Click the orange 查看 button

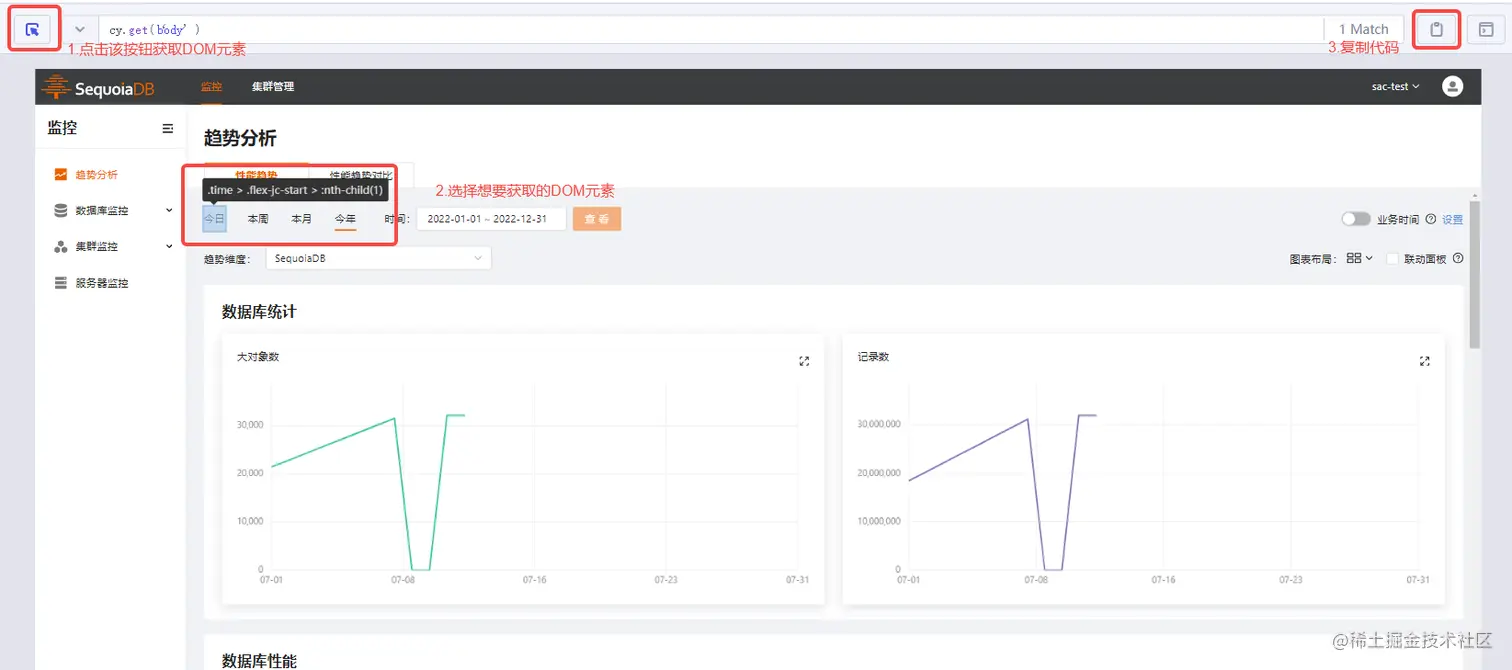pyautogui.click(x=597, y=219)
